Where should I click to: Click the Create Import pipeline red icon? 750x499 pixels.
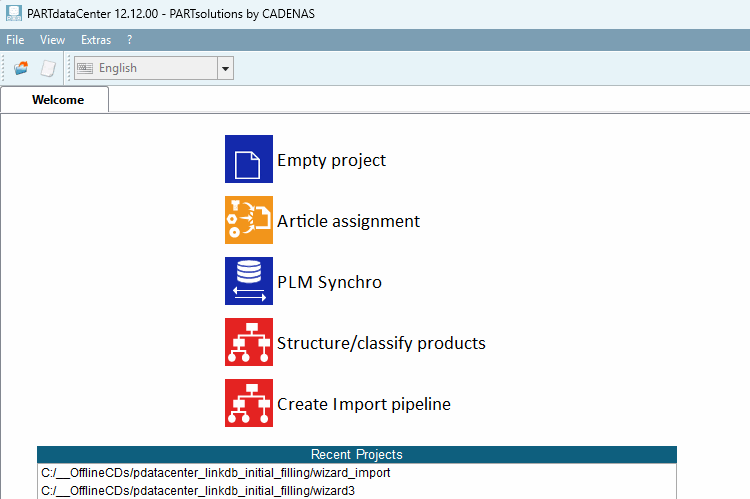[249, 403]
